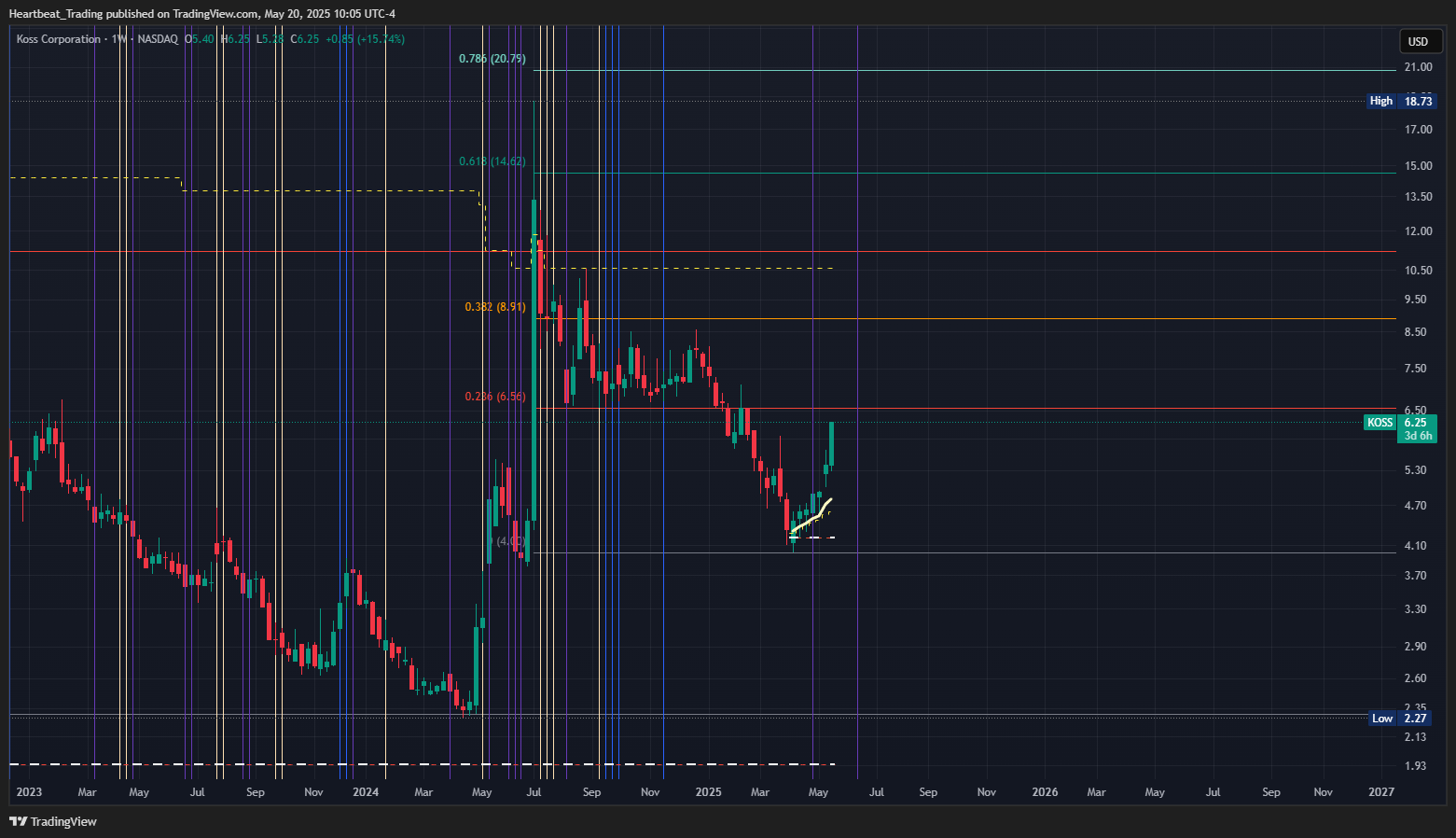The image size is (1456, 838).
Task: Click the 3d 6h countdown under KOSS tag
Action: [x=1418, y=436]
